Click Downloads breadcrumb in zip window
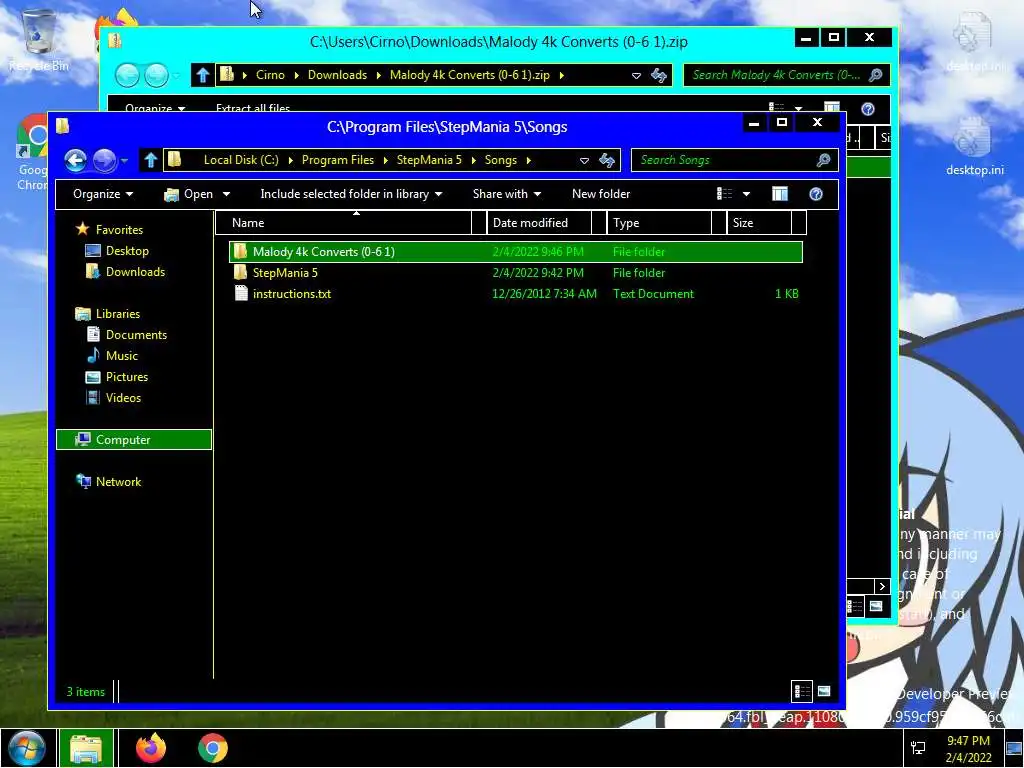Screen dimensions: 1024x768 coord(337,75)
